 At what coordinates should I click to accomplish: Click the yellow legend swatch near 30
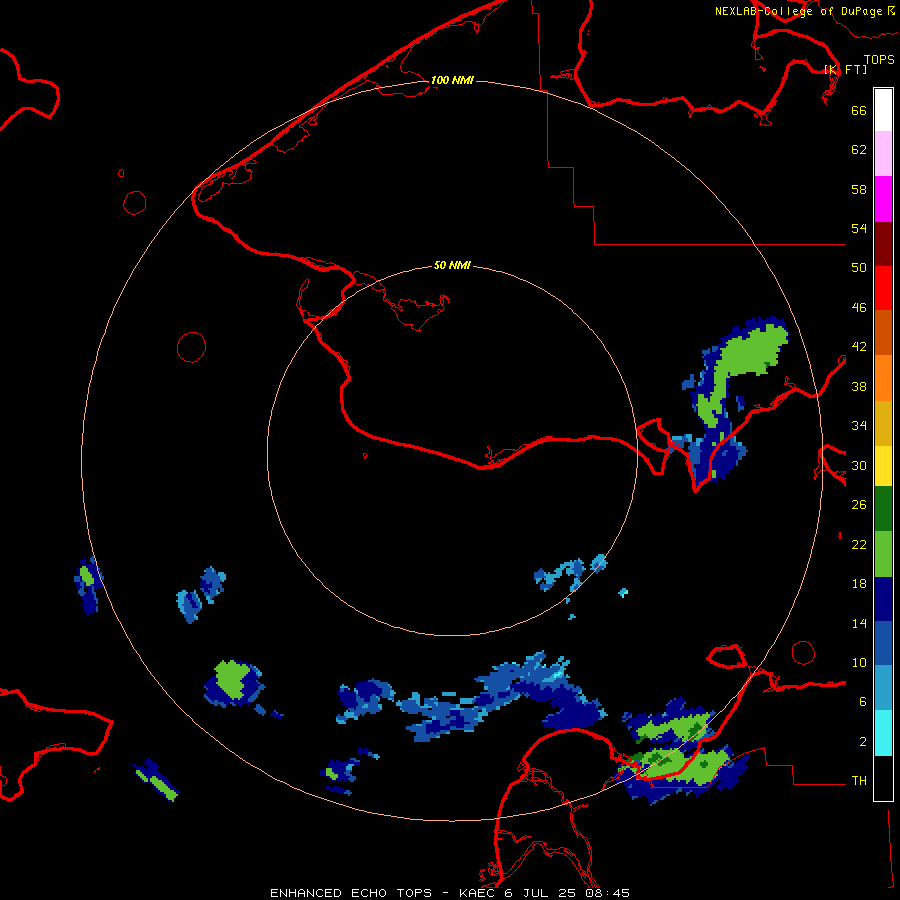pyautogui.click(x=883, y=466)
